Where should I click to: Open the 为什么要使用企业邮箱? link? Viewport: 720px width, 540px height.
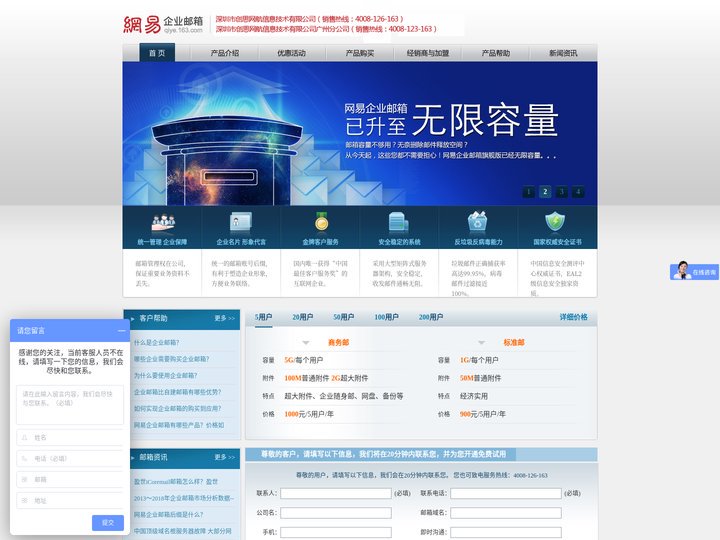(166, 376)
